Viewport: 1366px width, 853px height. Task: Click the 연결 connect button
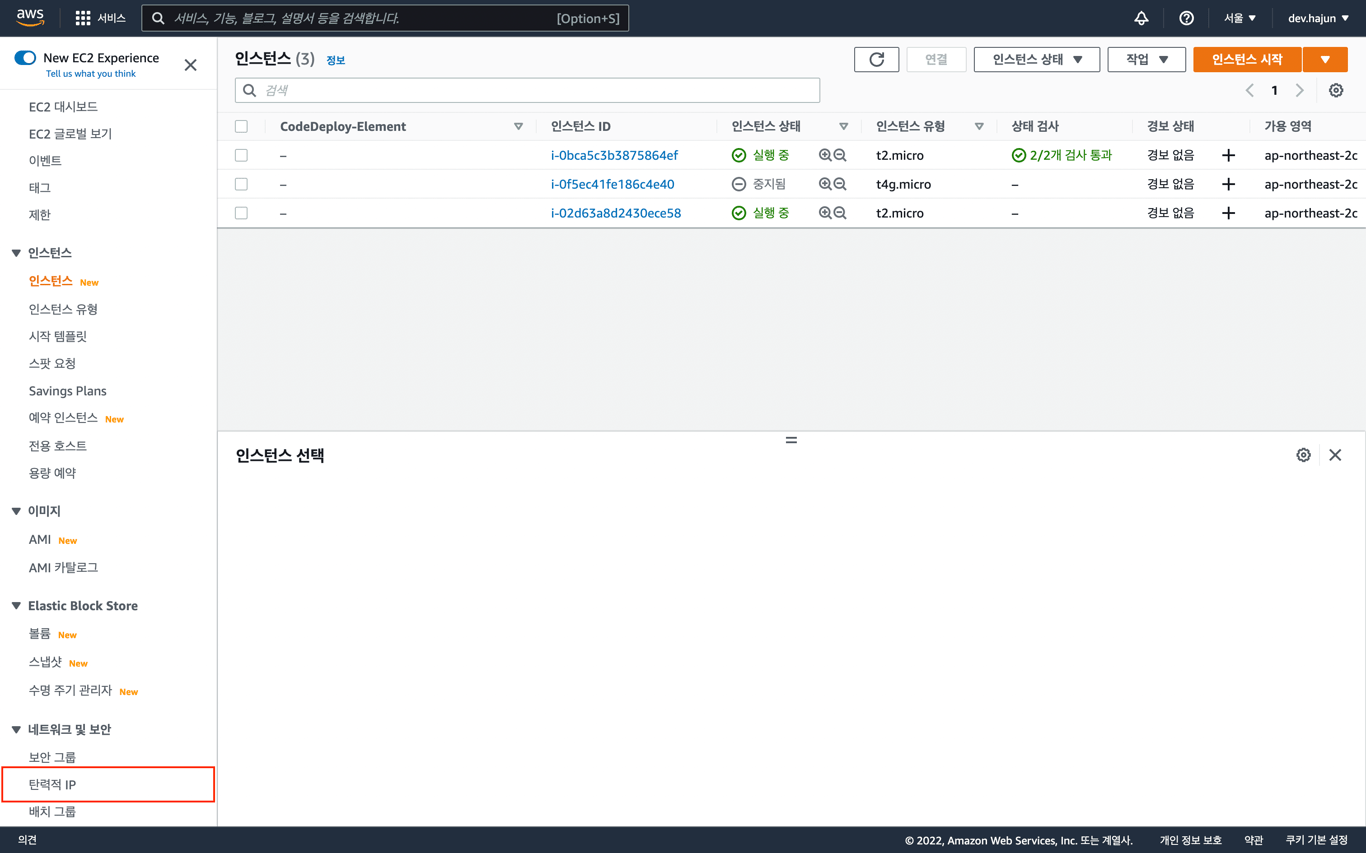tap(936, 60)
